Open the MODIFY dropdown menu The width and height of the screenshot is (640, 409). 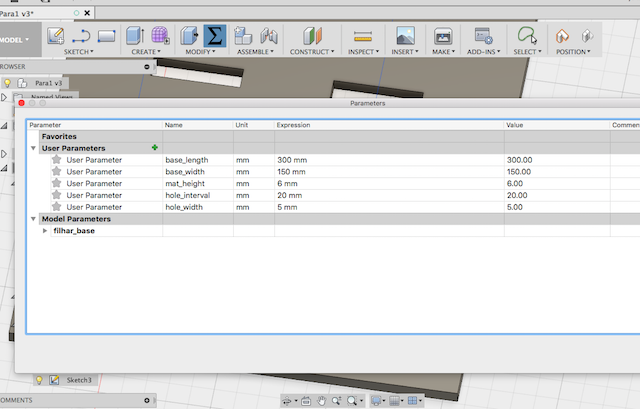200,52
